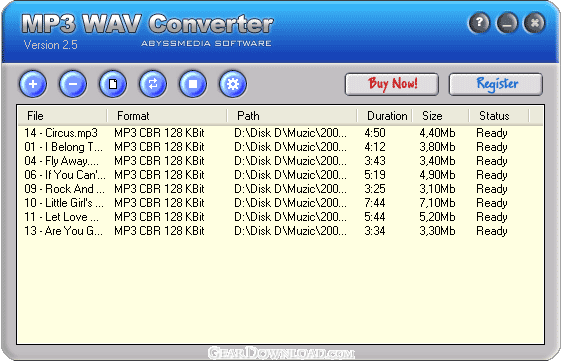Image resolution: width=562 pixels, height=361 pixels.
Task: Click the Duration column header
Action: click(x=385, y=116)
